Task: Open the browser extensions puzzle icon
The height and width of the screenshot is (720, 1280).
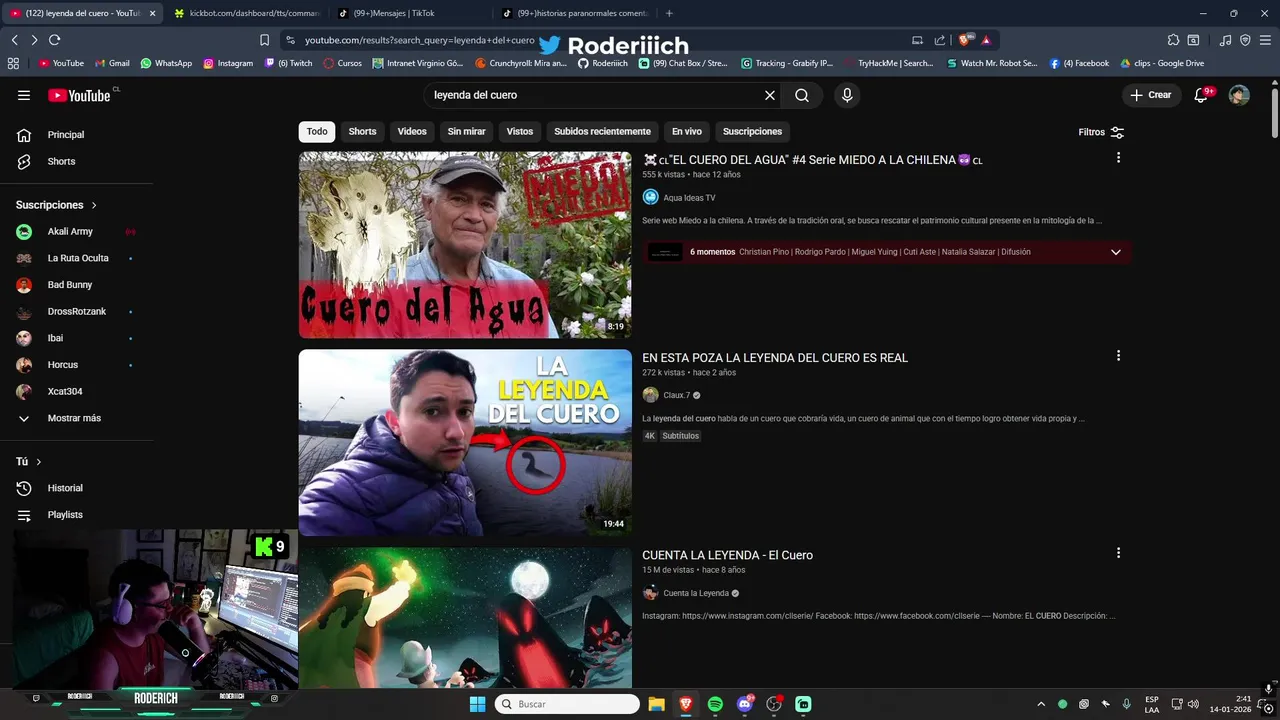Action: point(1174,40)
